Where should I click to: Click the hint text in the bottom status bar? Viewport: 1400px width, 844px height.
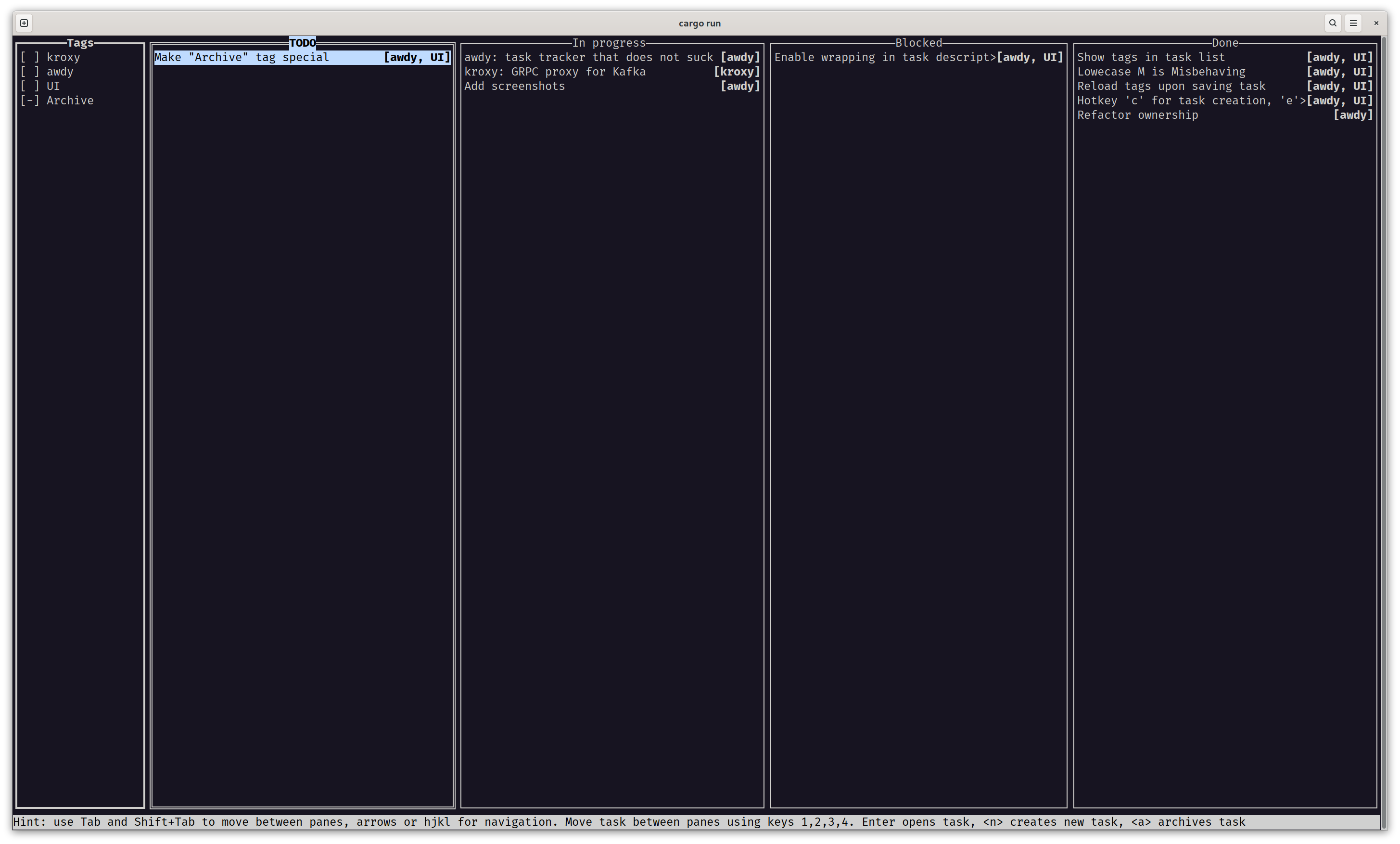click(x=629, y=822)
